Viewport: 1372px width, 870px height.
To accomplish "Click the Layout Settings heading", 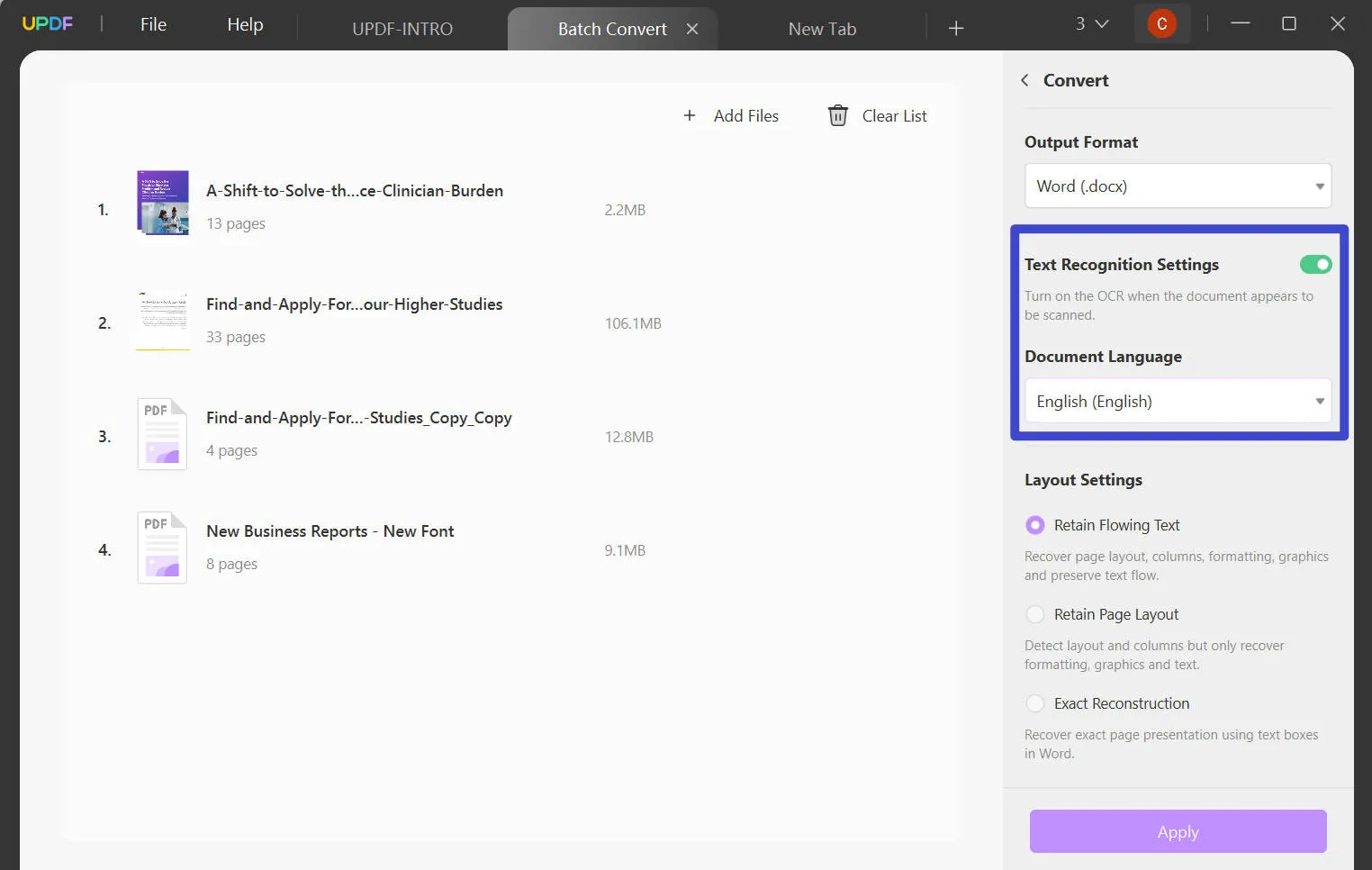I will coord(1083,480).
